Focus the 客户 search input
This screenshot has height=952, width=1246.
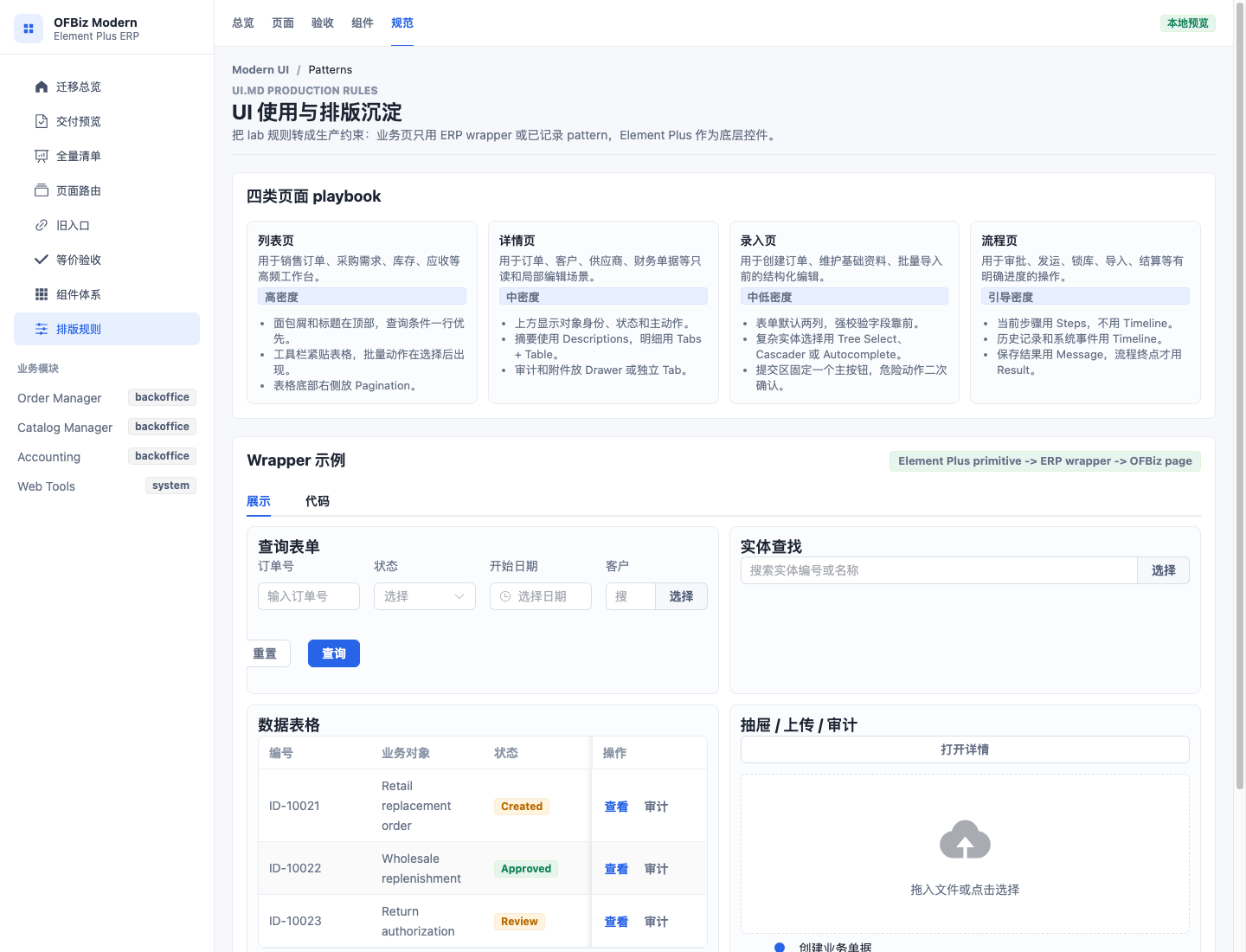coord(630,596)
